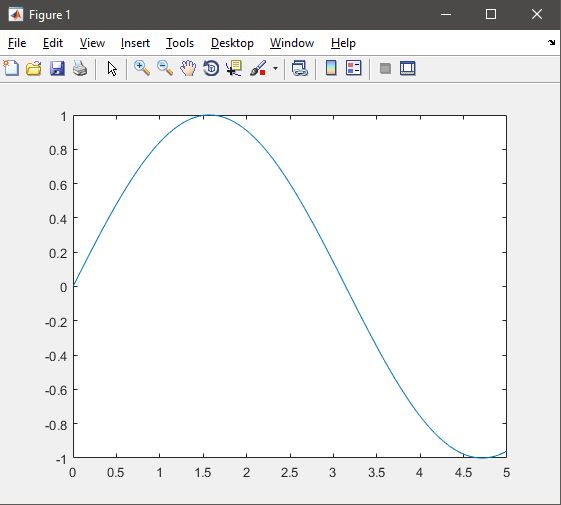Click the Link Plot toolbar icon

click(299, 68)
